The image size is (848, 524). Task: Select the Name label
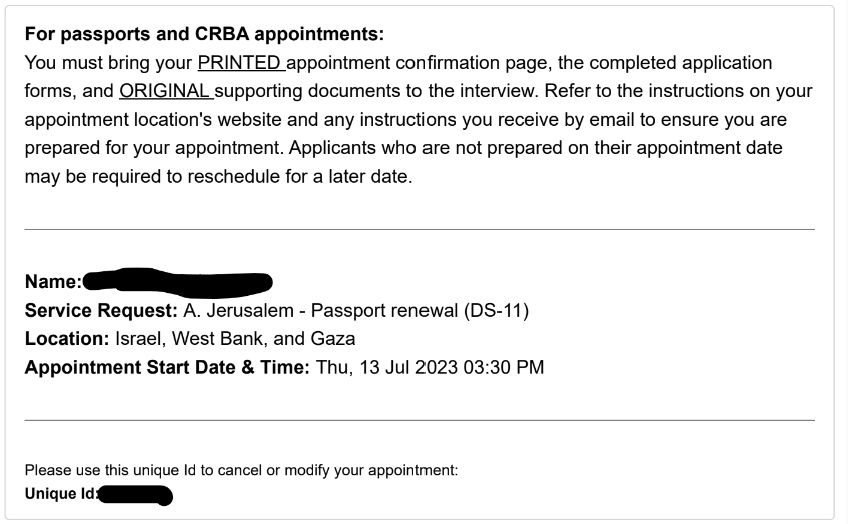(x=53, y=283)
